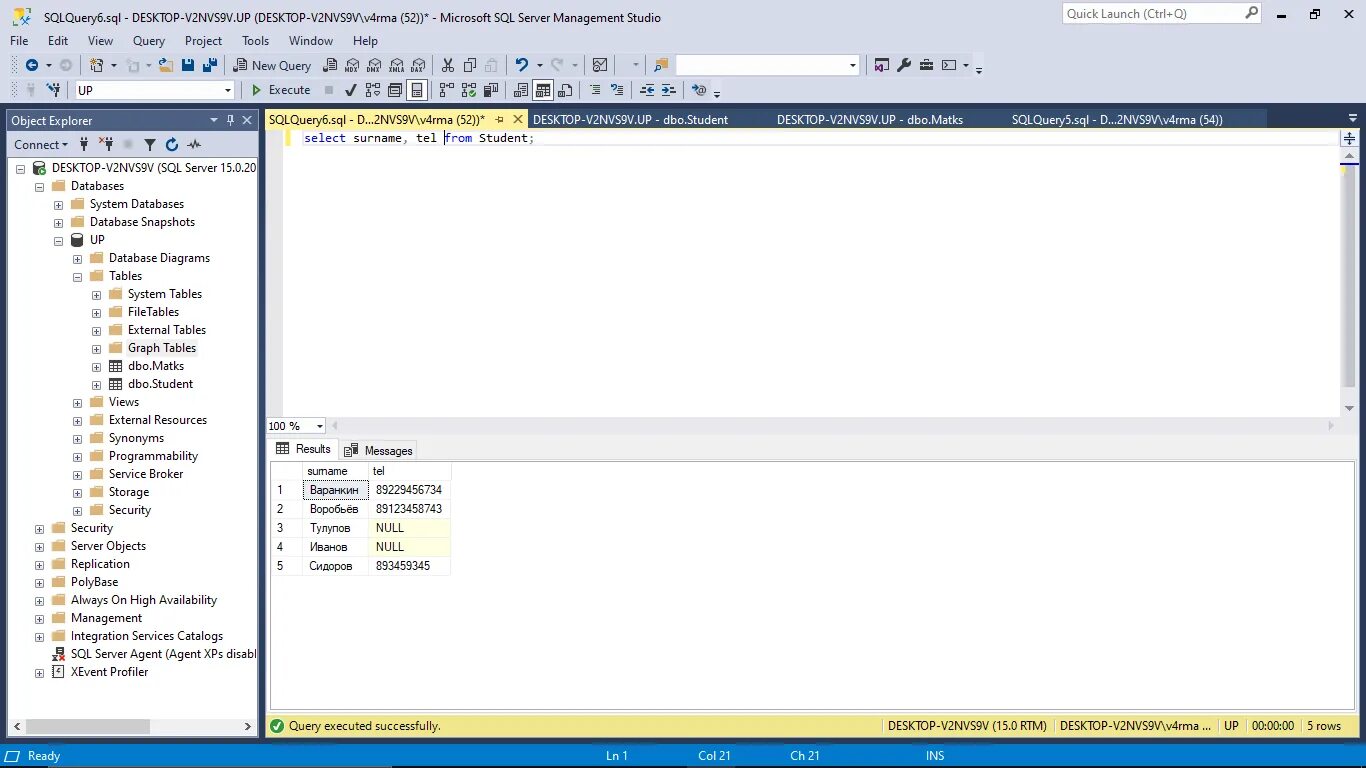
Task: Open the Connect dropdown in Object Explorer
Action: click(41, 144)
